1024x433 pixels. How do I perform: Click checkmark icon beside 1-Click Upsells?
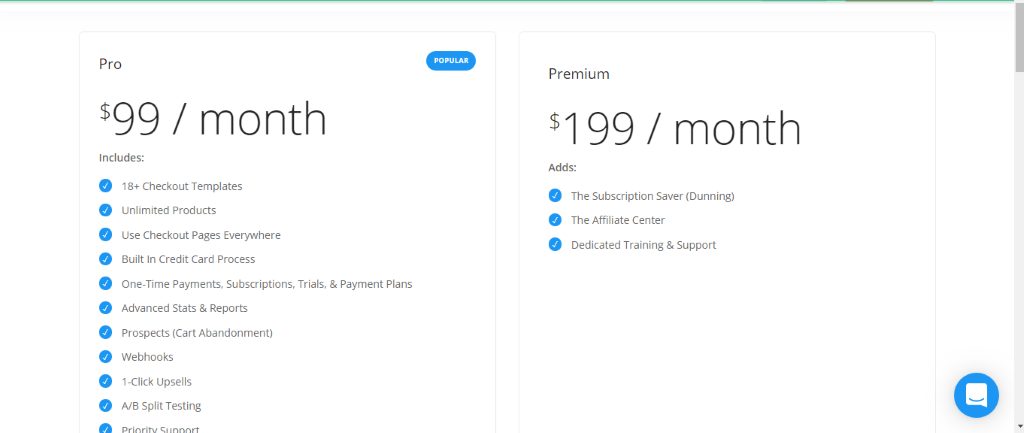click(x=105, y=381)
